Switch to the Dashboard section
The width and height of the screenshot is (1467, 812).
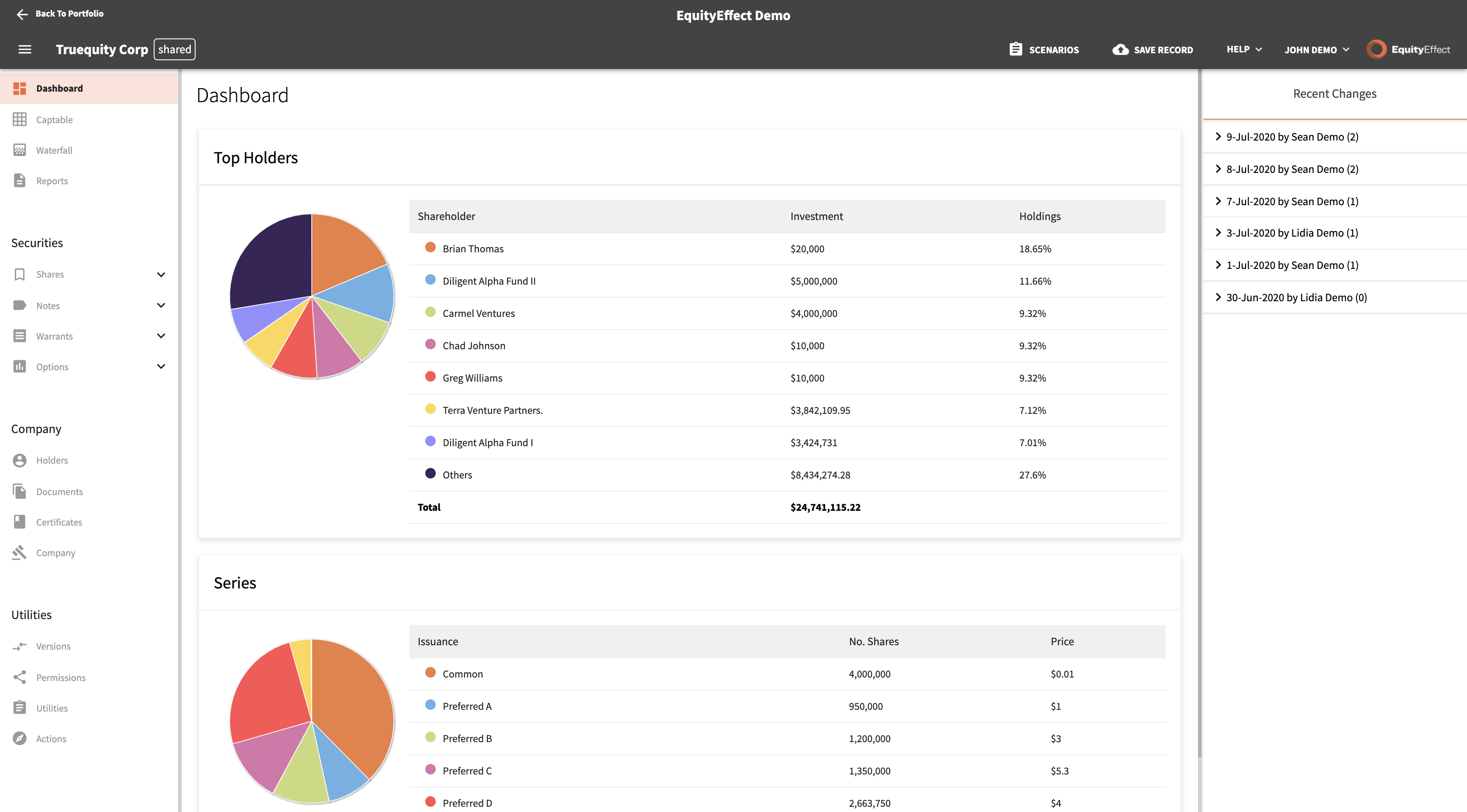tap(59, 88)
